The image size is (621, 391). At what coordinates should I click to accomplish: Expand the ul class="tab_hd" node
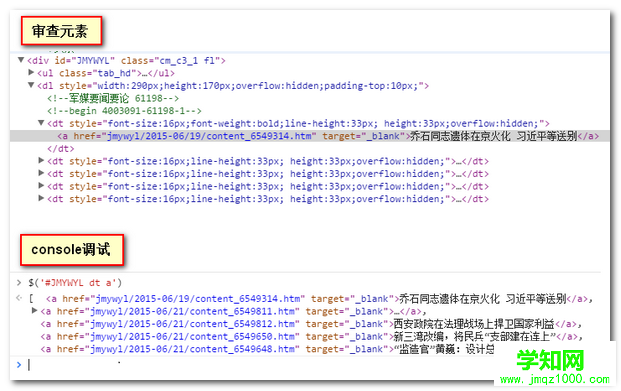(31, 72)
